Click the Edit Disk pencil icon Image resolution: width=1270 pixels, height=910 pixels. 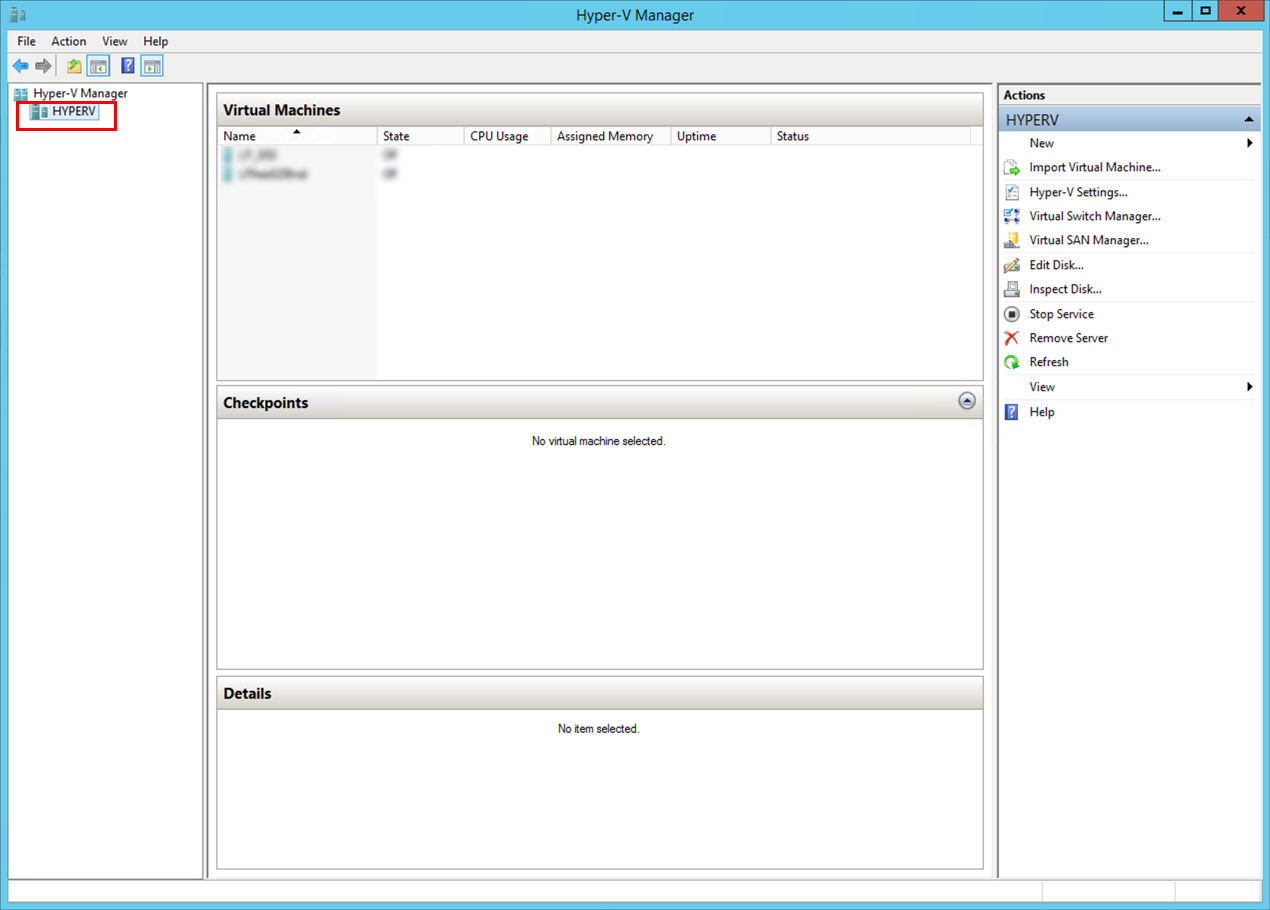(x=1011, y=264)
